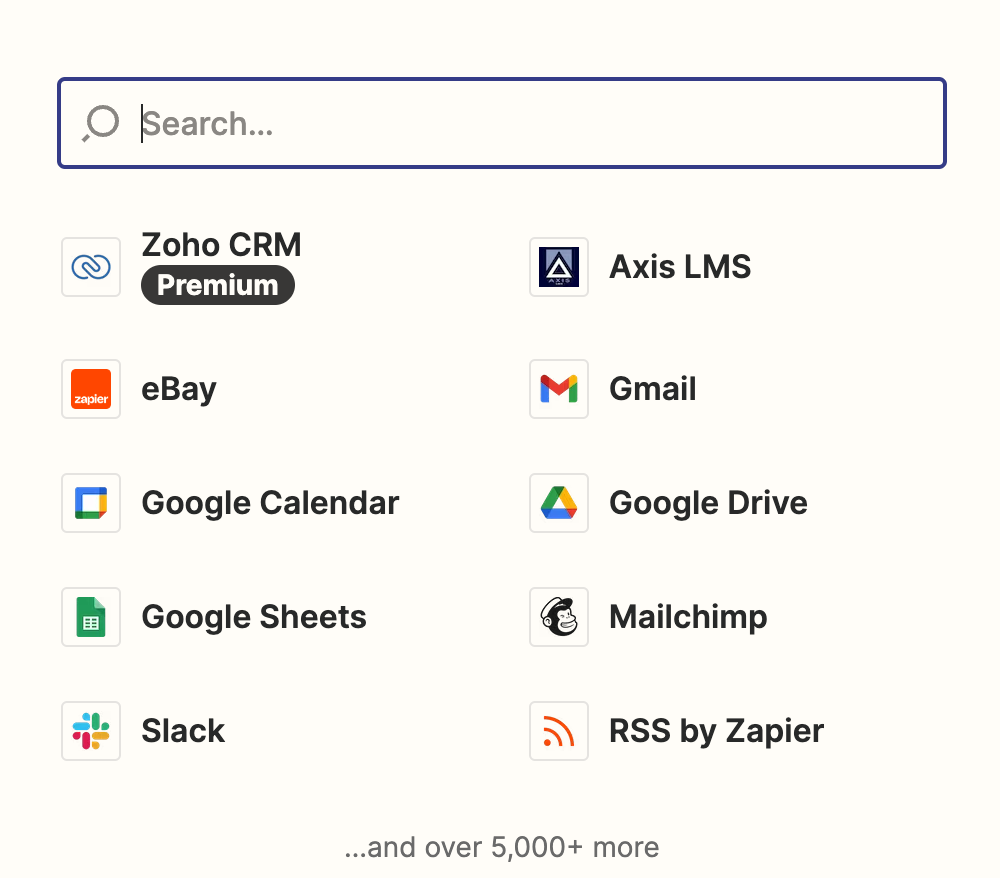
Task: Pick Google Calendar text label
Action: (270, 503)
